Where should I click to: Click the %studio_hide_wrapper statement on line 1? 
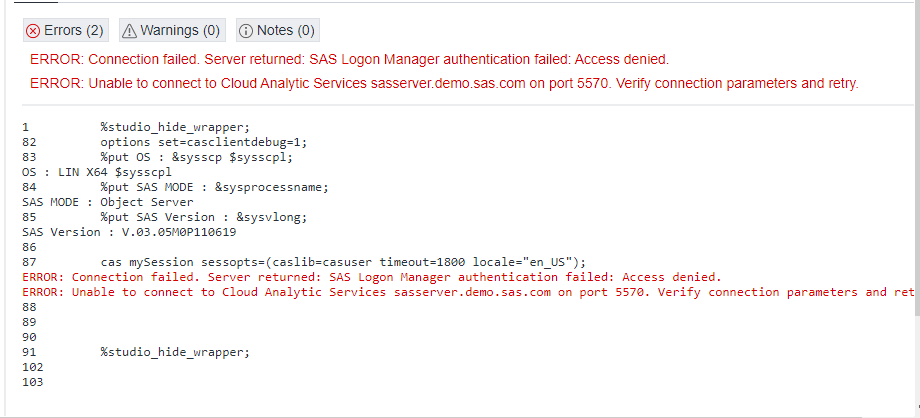click(174, 127)
